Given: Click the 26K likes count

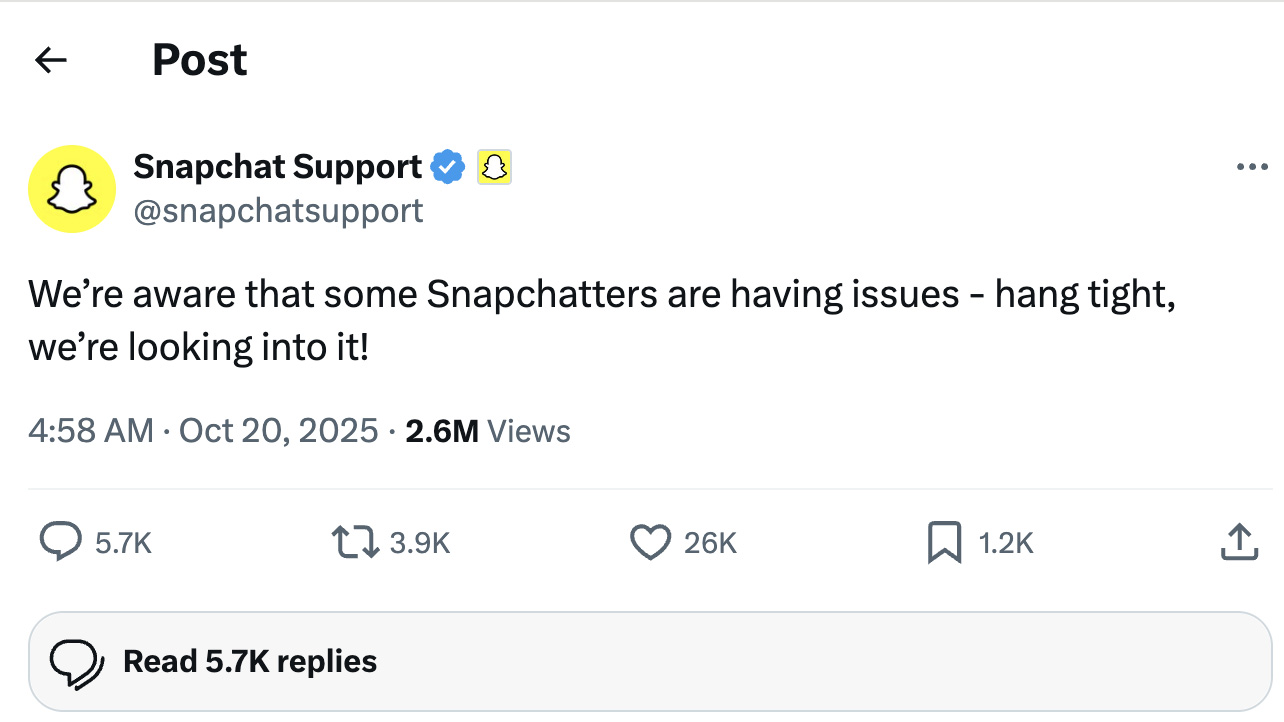Looking at the screenshot, I should click(x=711, y=543).
